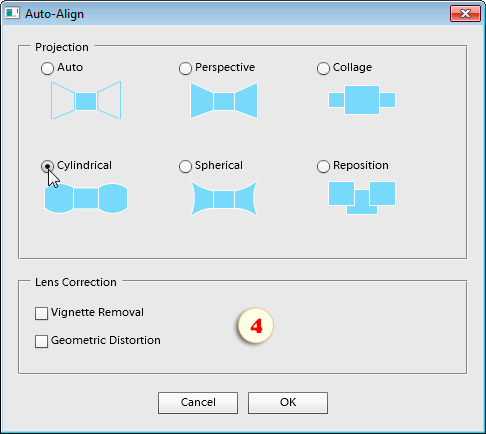Screen dimensions: 486x434
Task: Click the Perspective projection illustration
Action: [x=224, y=101]
